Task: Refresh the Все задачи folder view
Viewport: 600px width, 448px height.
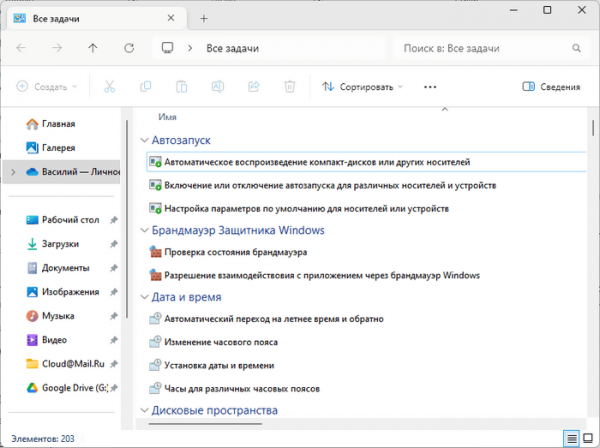Action: [129, 48]
